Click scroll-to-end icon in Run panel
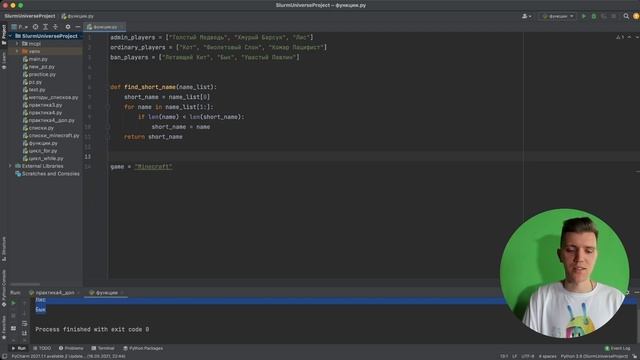Viewport: 640px width, 360px height. [x=24, y=333]
